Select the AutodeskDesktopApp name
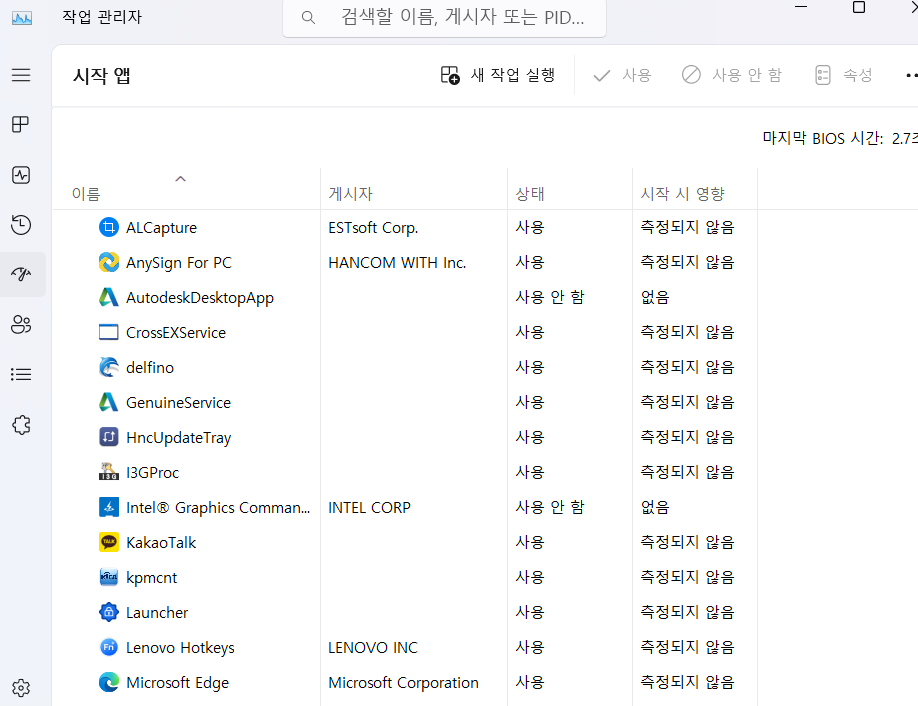 [200, 298]
